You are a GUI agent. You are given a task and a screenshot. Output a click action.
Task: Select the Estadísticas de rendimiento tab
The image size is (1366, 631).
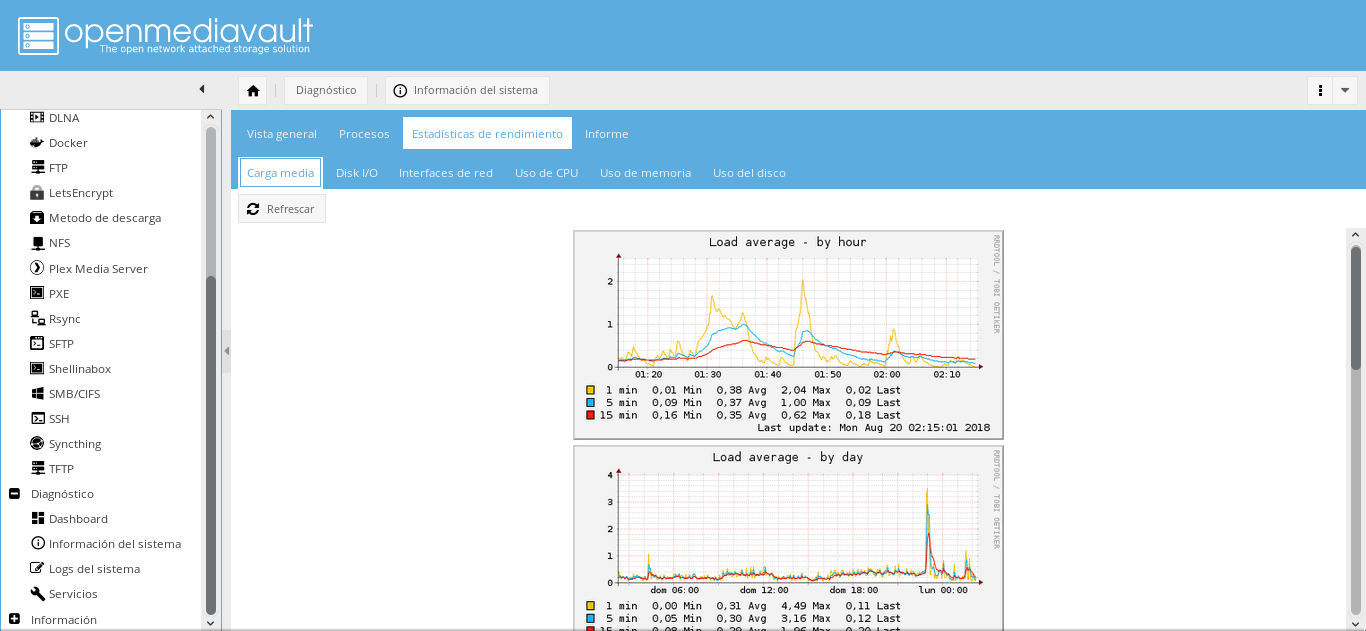(487, 133)
